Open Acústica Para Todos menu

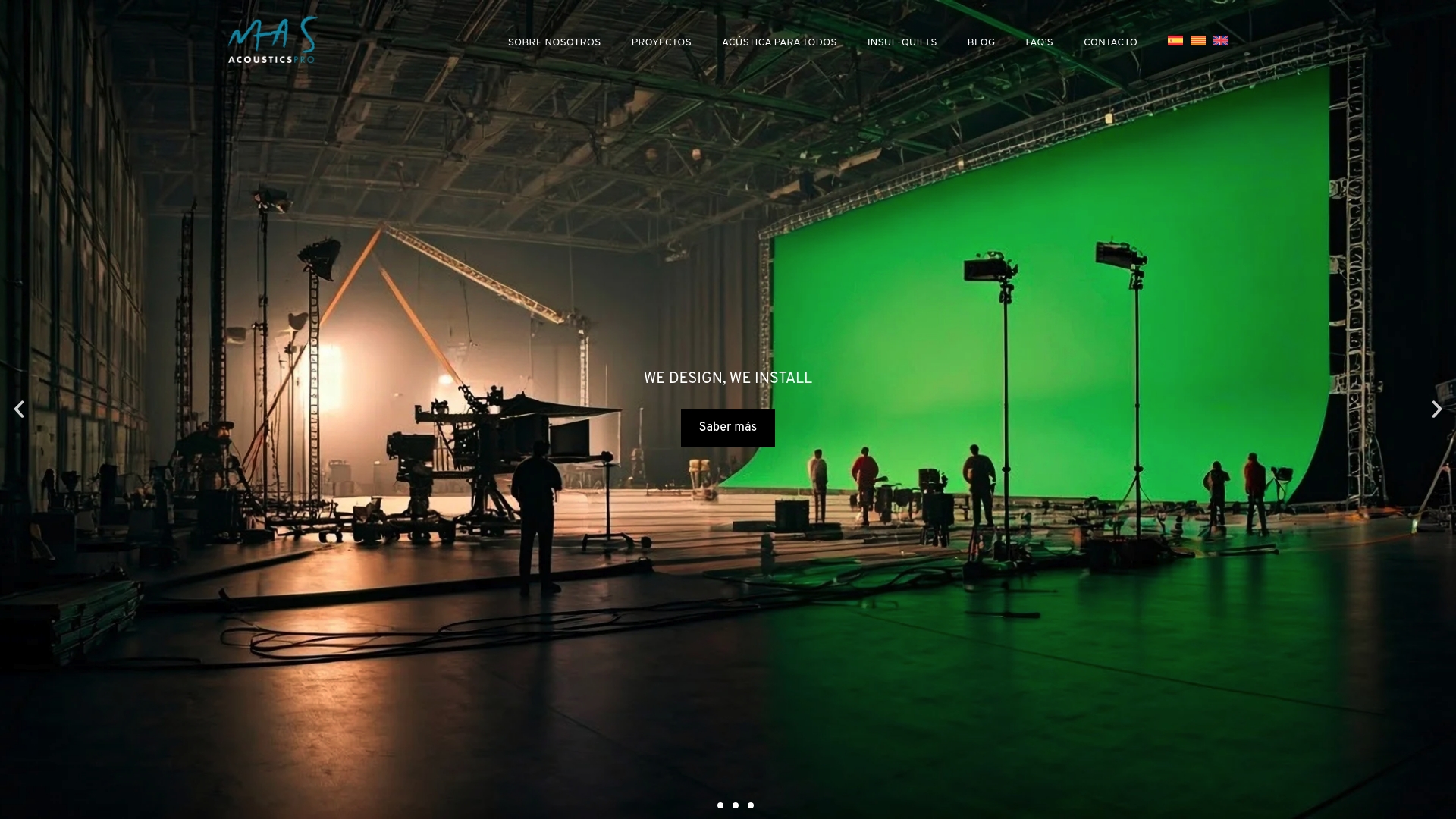click(x=779, y=42)
